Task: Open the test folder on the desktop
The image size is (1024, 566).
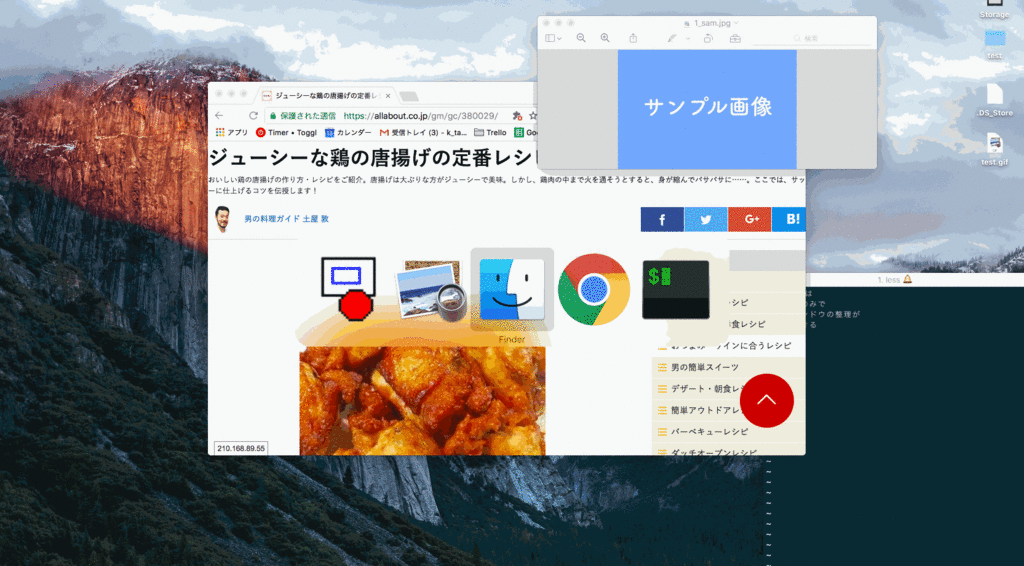Action: pyautogui.click(x=995, y=43)
